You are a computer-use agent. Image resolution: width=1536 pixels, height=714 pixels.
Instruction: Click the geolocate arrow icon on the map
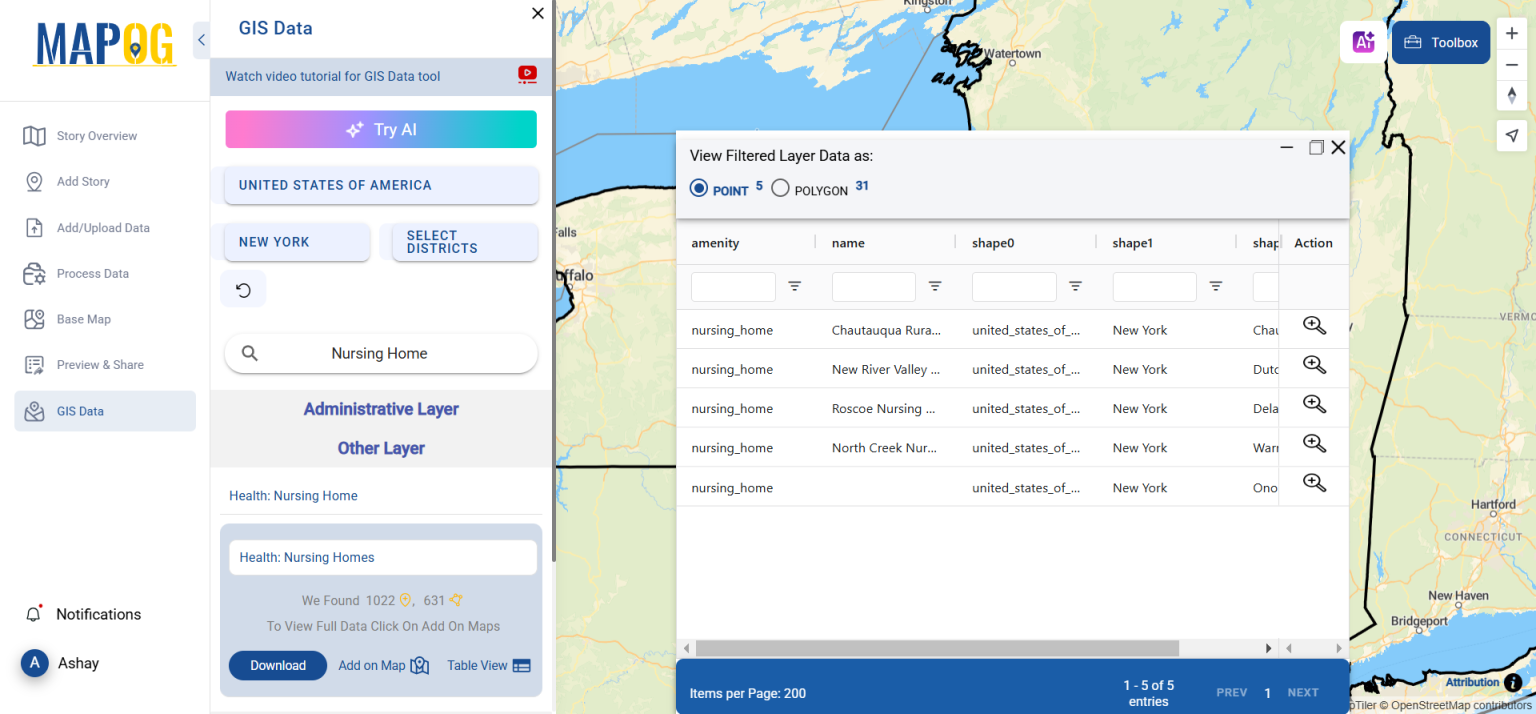click(x=1512, y=135)
